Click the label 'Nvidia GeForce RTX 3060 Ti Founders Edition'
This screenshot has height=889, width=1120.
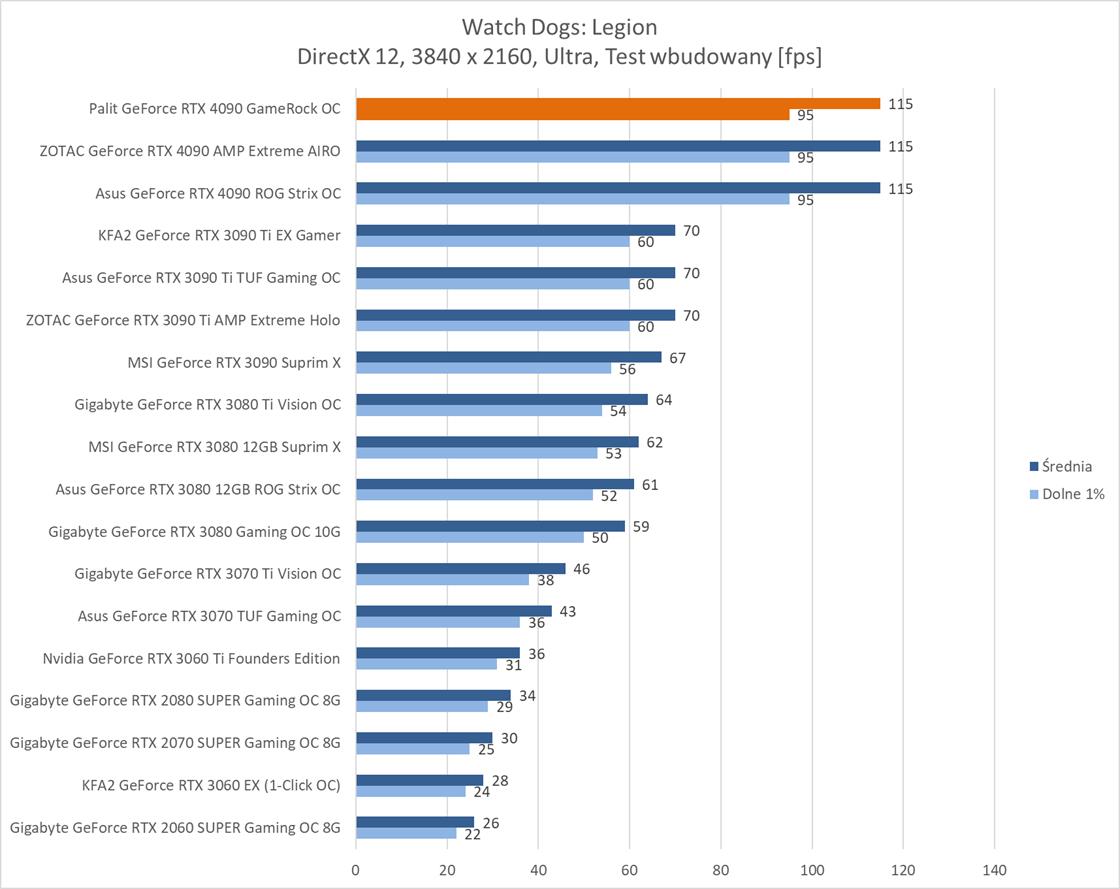(x=191, y=658)
